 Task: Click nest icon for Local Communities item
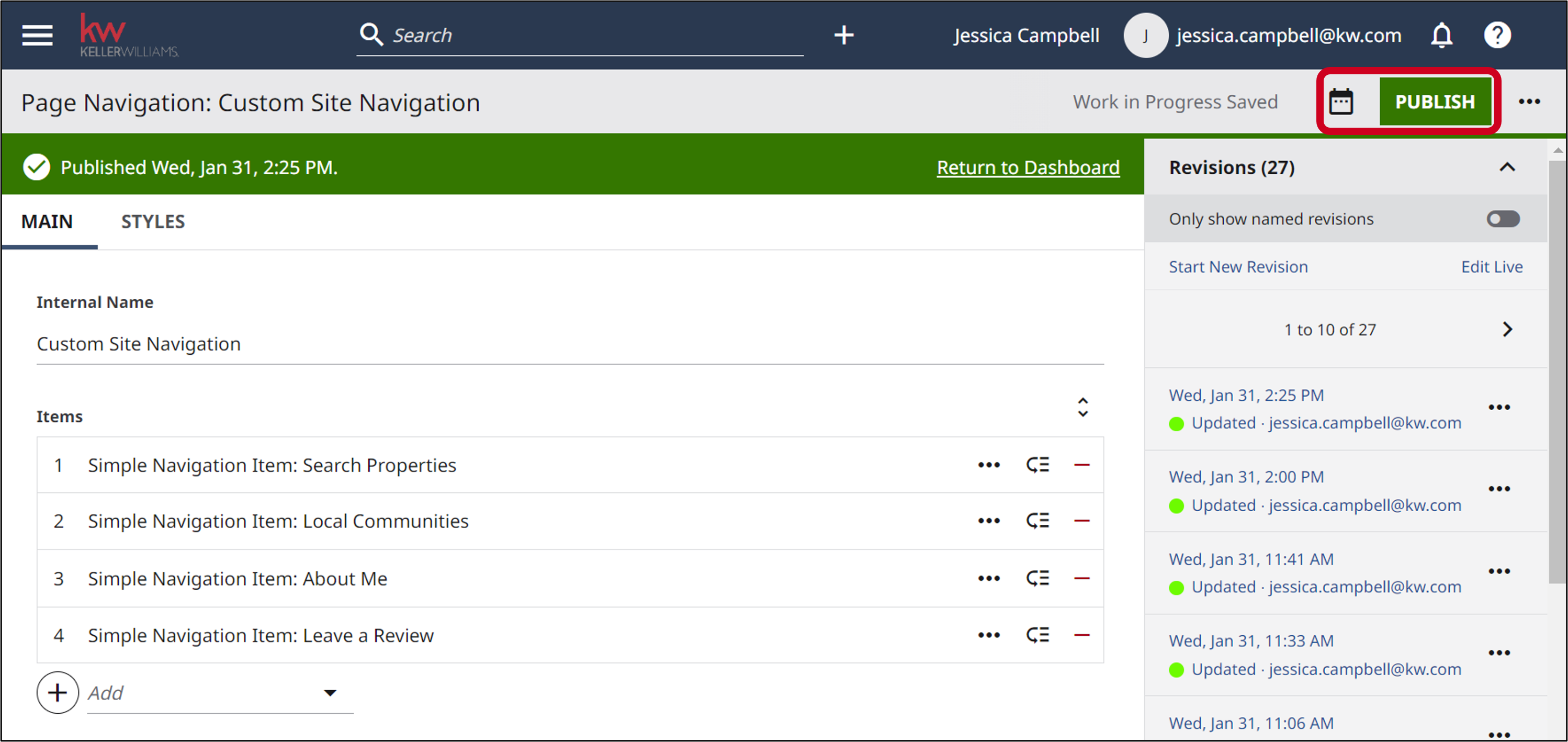coord(1037,521)
